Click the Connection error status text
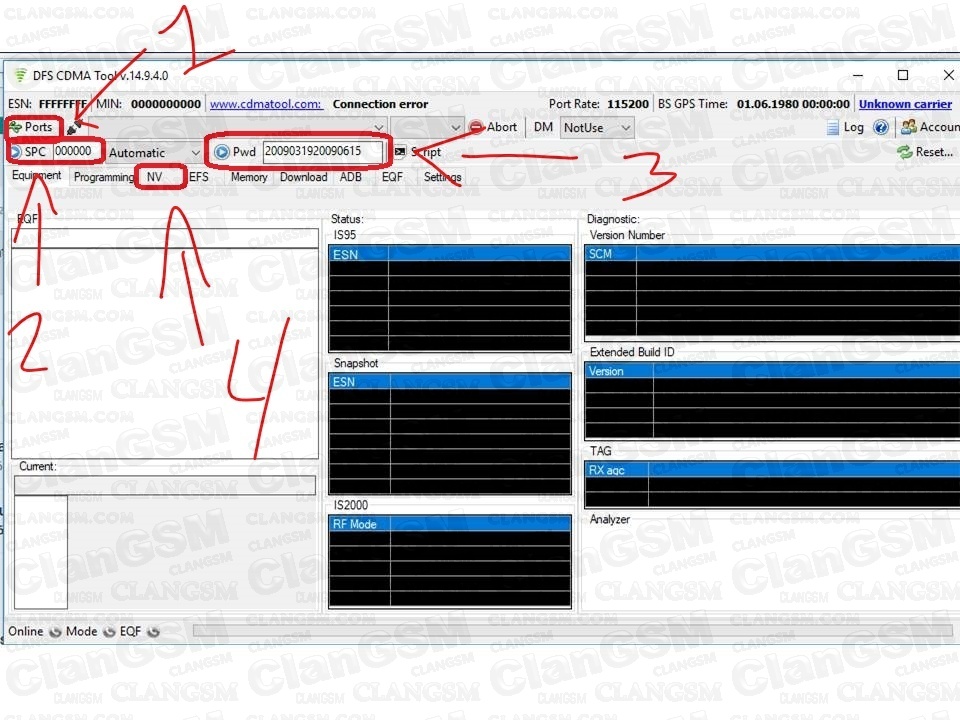Viewport: 960px width, 720px height. [381, 104]
